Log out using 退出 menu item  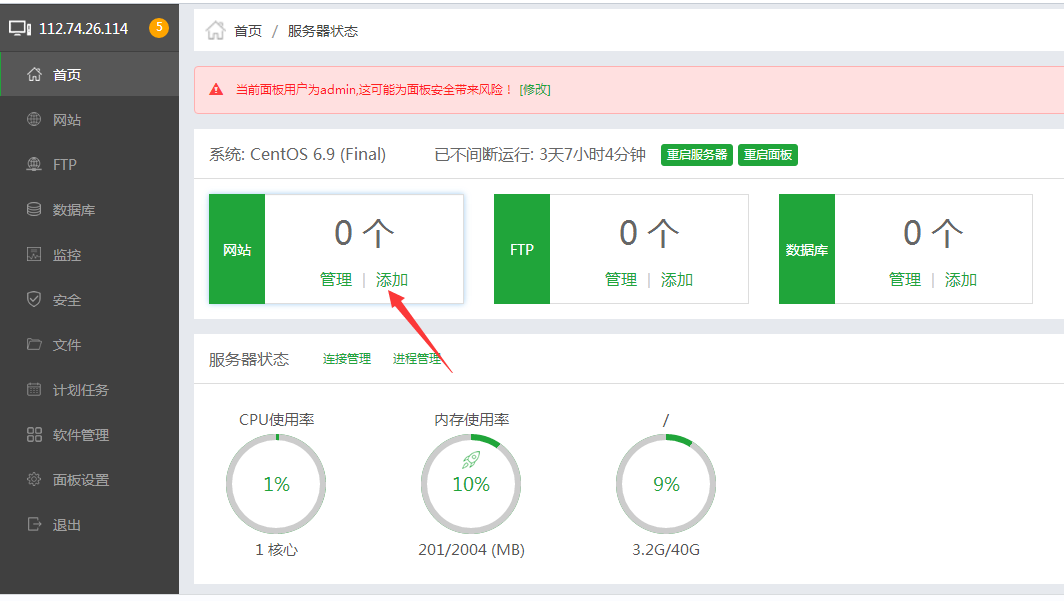pyautogui.click(x=67, y=525)
